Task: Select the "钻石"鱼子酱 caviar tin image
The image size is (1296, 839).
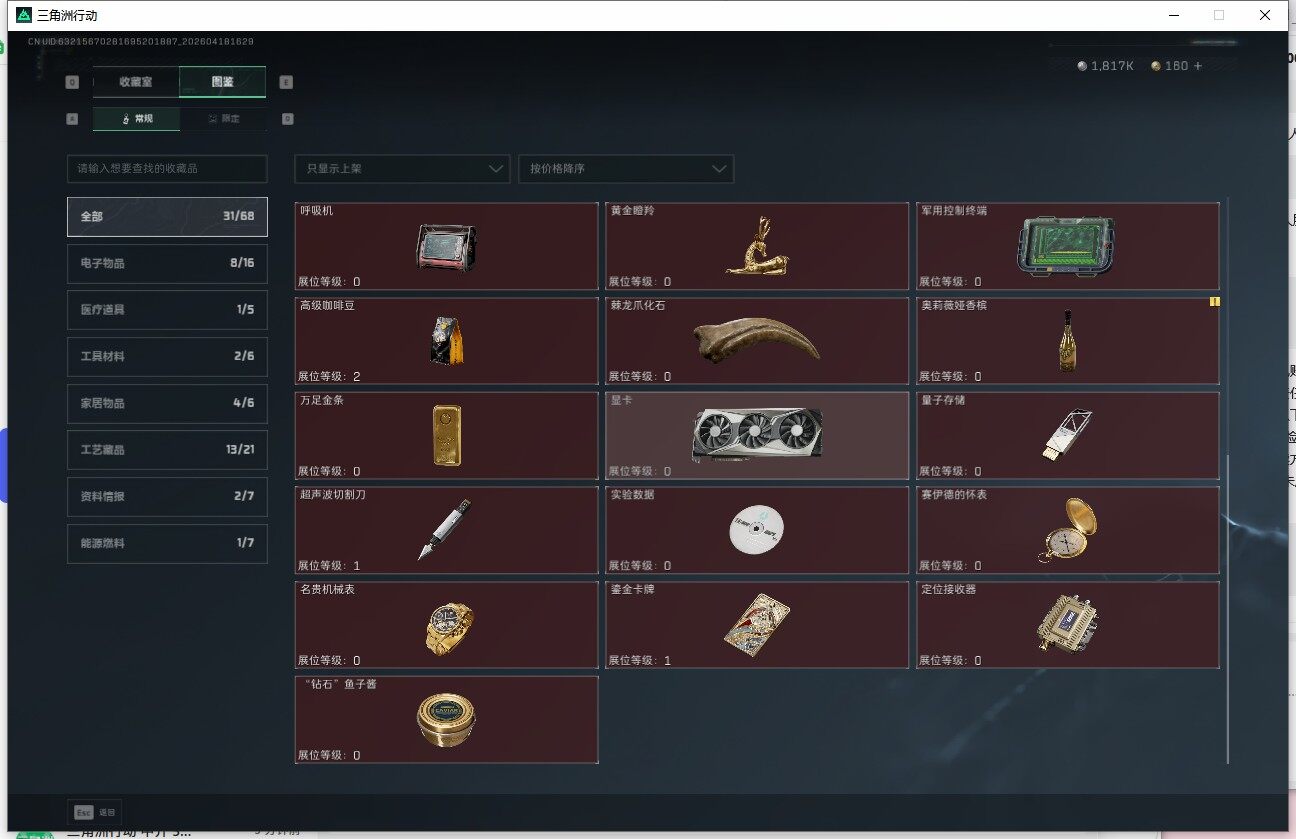Action: click(x=446, y=719)
